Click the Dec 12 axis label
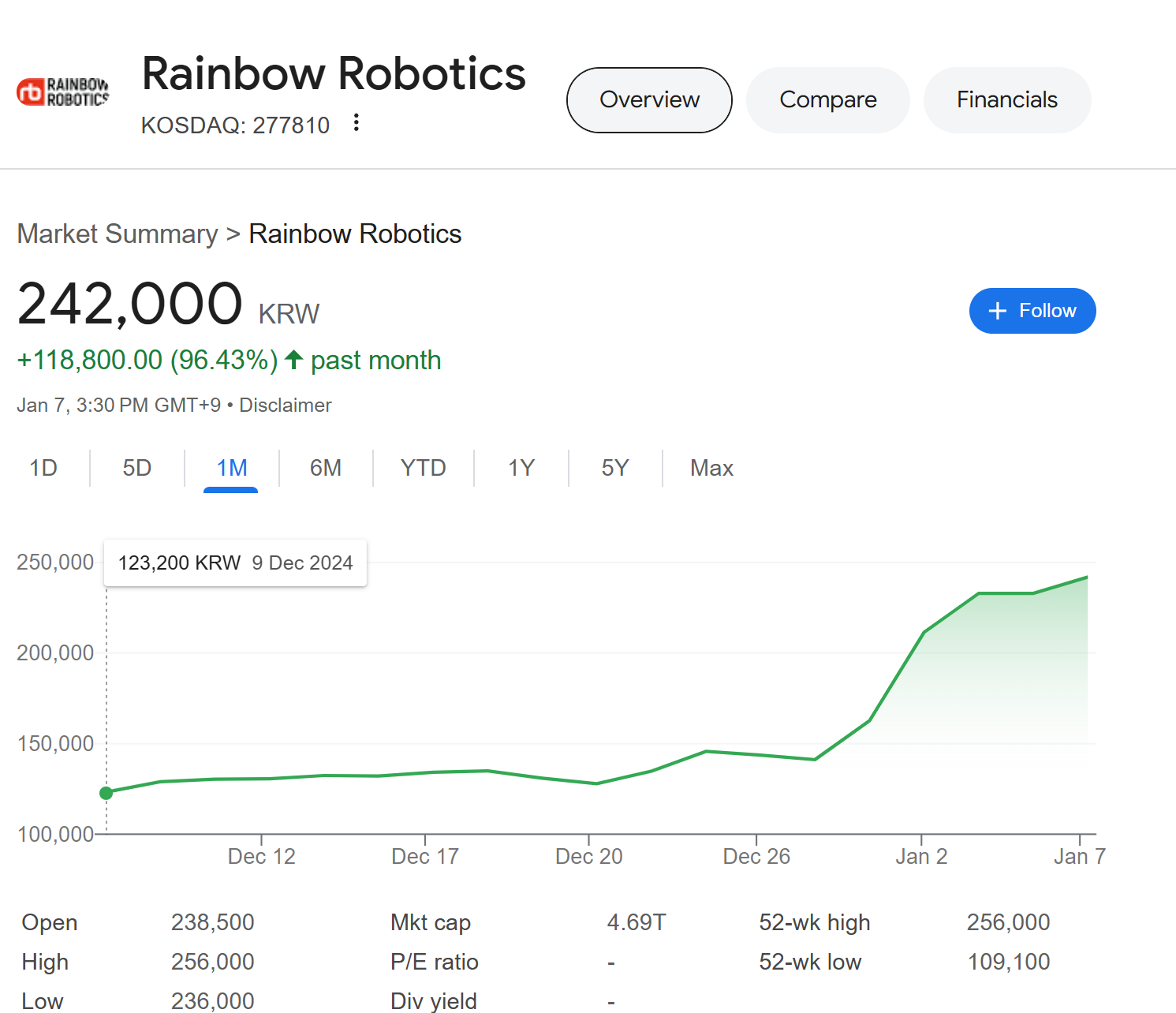This screenshot has height=1013, width=1176. click(x=262, y=857)
